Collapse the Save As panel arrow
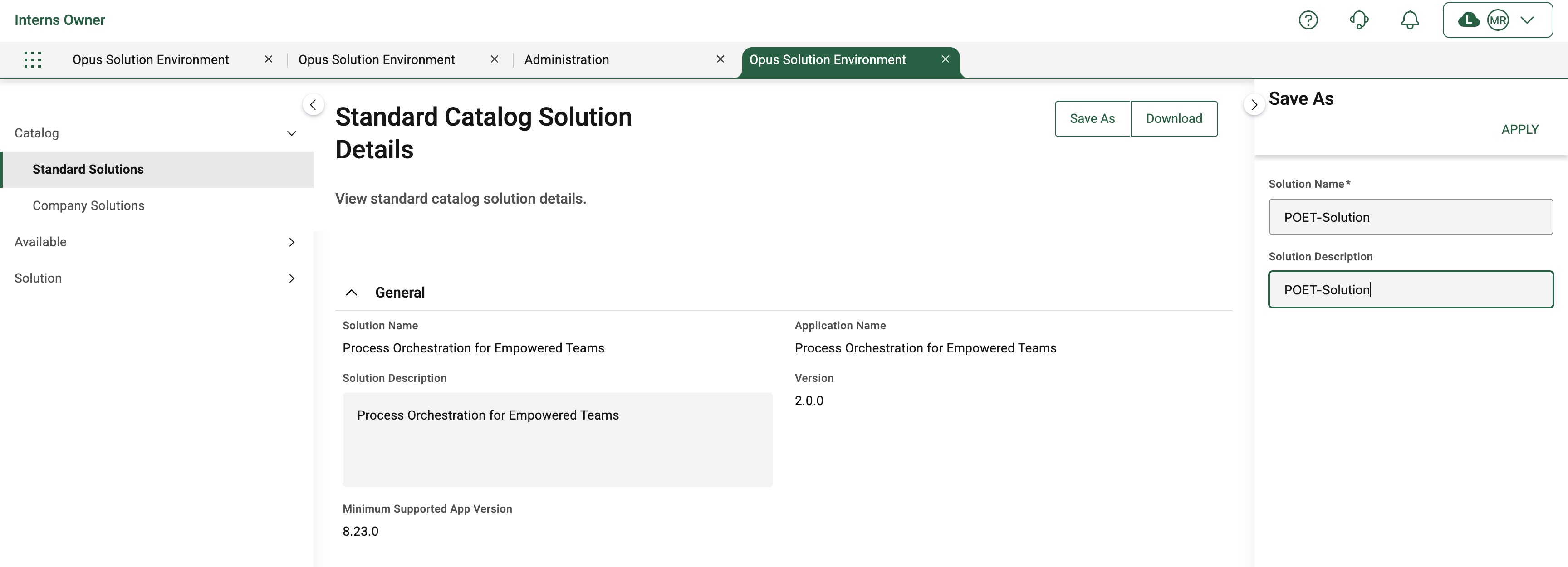This screenshot has width=1568, height=567. click(1254, 105)
